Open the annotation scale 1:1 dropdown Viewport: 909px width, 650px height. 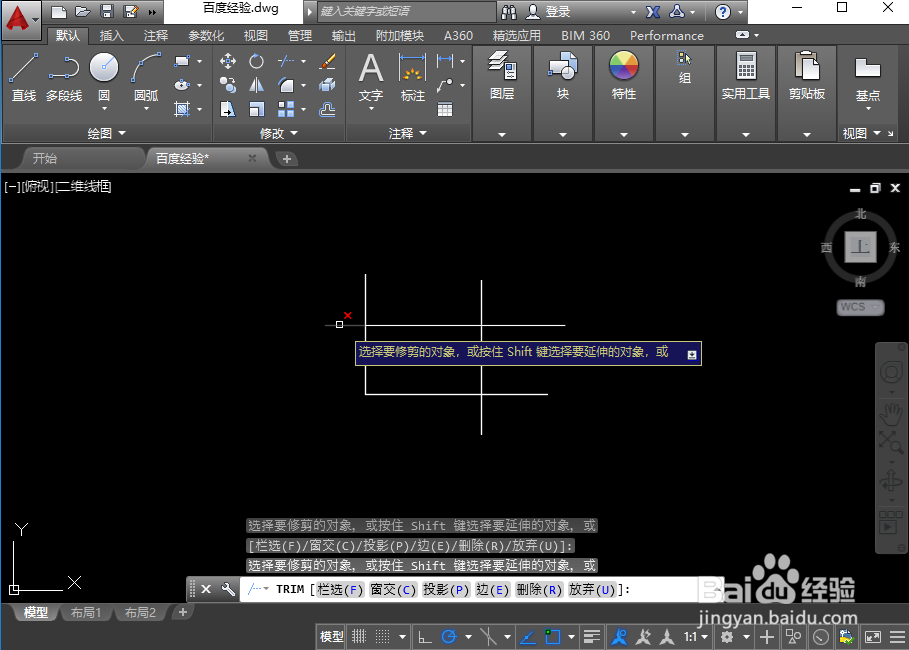click(696, 637)
